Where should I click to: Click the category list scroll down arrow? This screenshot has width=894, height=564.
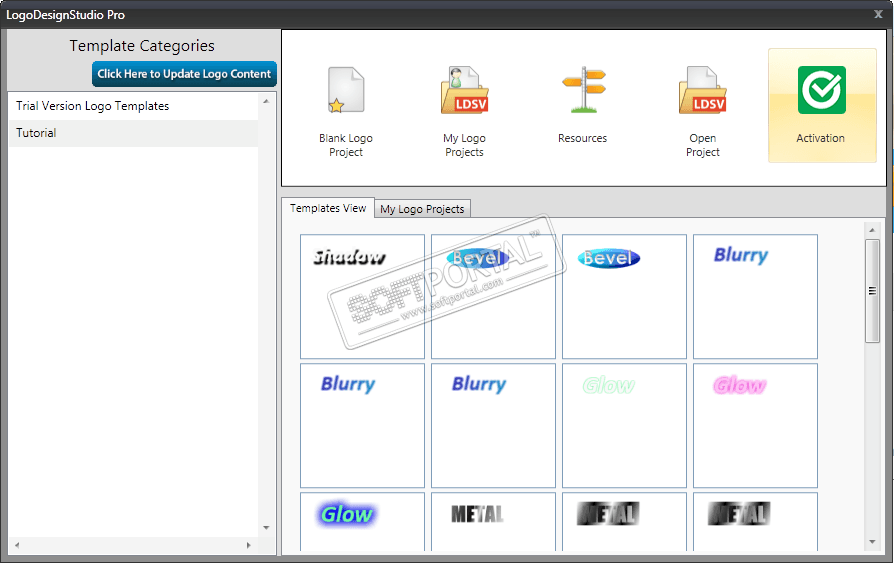266,528
